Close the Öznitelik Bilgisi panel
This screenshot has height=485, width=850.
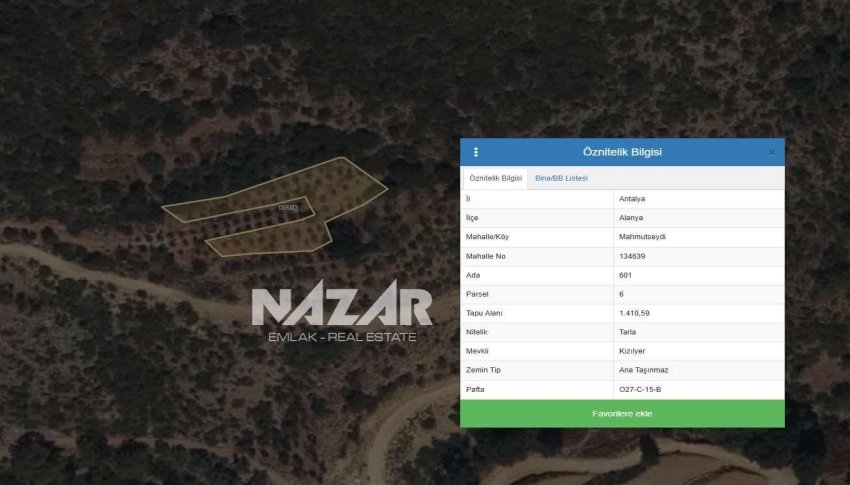click(x=771, y=152)
